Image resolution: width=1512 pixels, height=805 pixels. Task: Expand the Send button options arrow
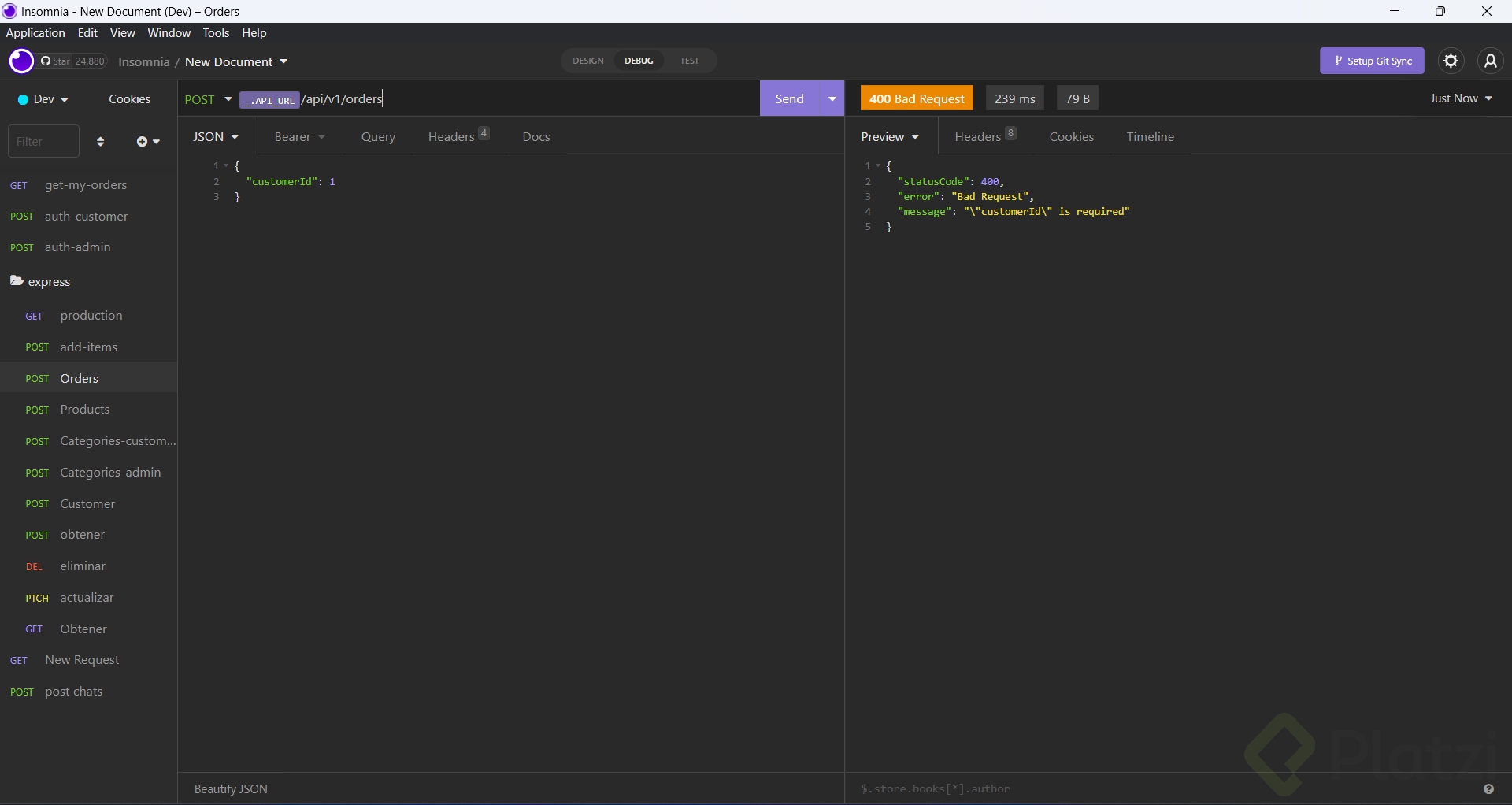coord(832,99)
